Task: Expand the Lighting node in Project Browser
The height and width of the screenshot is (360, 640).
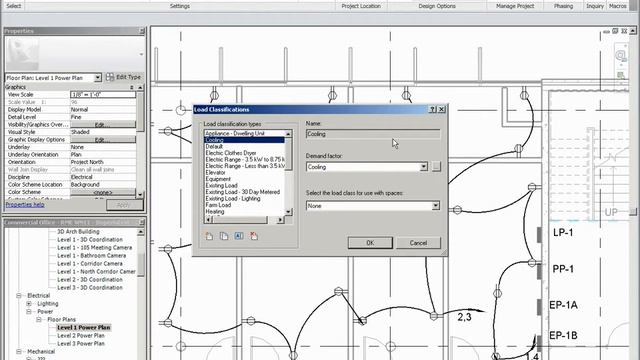Action: [29, 303]
